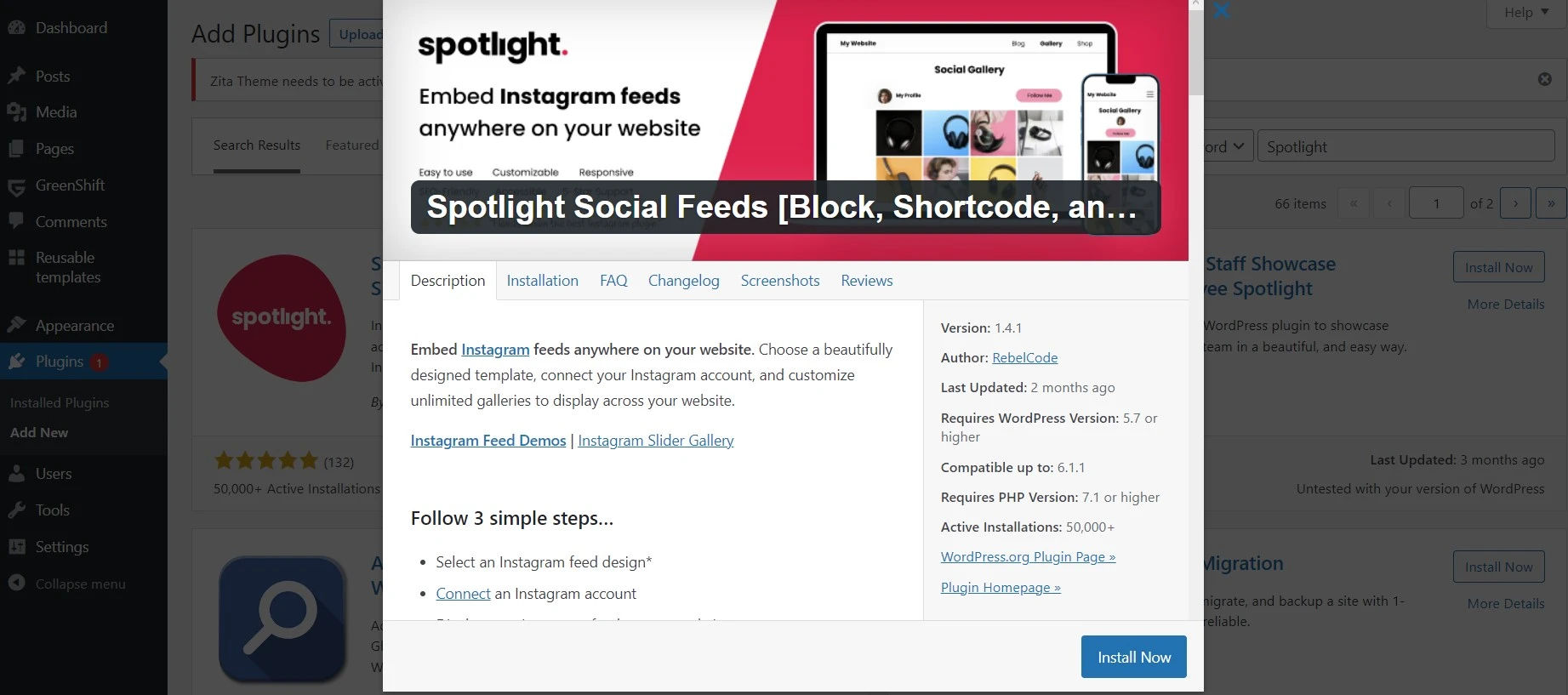This screenshot has height=695, width=1568.
Task: Go to next results page arrow
Action: coord(1515,203)
